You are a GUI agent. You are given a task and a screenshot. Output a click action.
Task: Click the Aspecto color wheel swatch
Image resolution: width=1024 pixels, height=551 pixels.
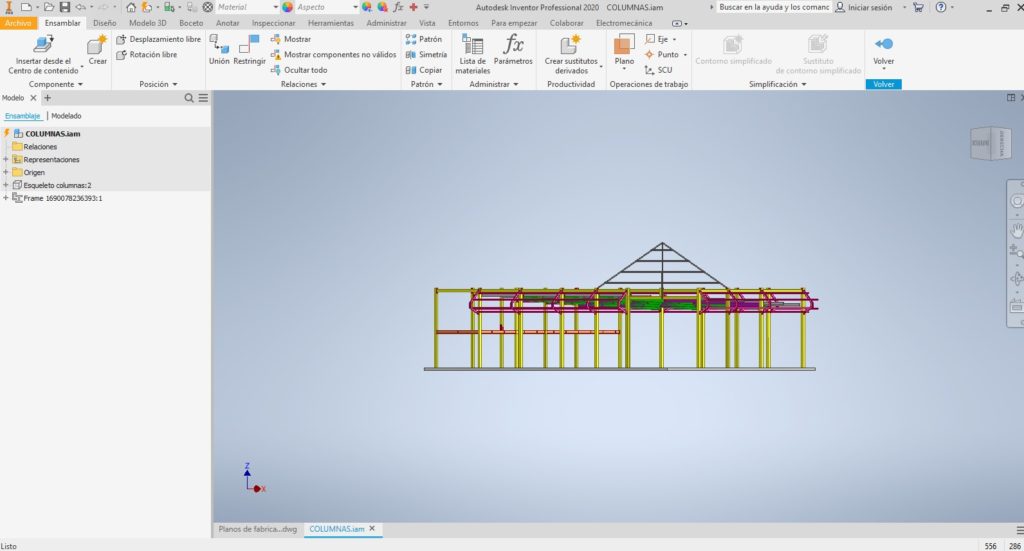pos(288,7)
